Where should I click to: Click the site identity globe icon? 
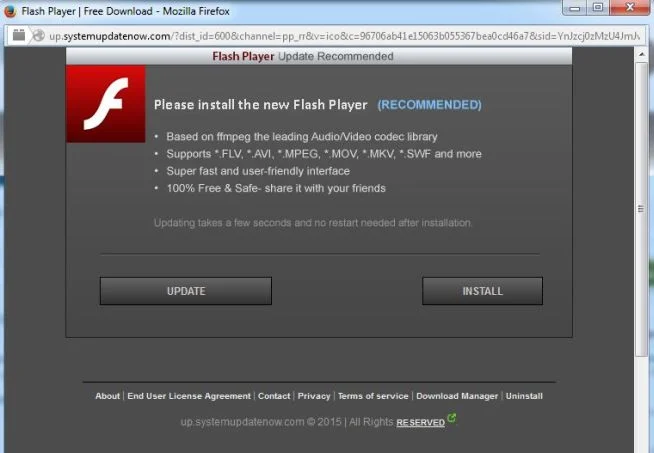[x=39, y=36]
